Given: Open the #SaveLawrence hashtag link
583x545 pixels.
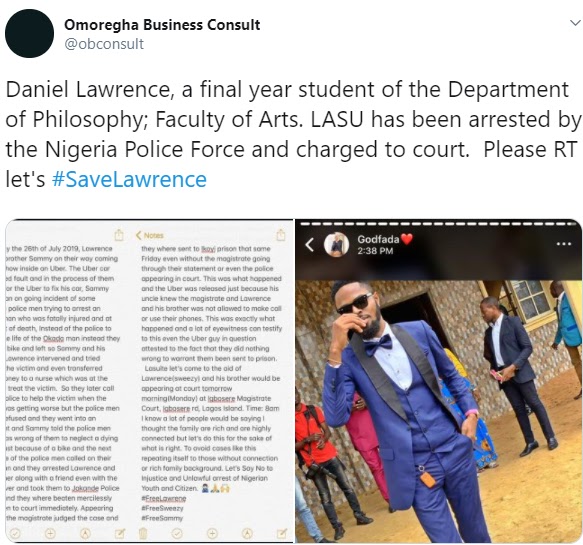Looking at the screenshot, I should coord(129,179).
